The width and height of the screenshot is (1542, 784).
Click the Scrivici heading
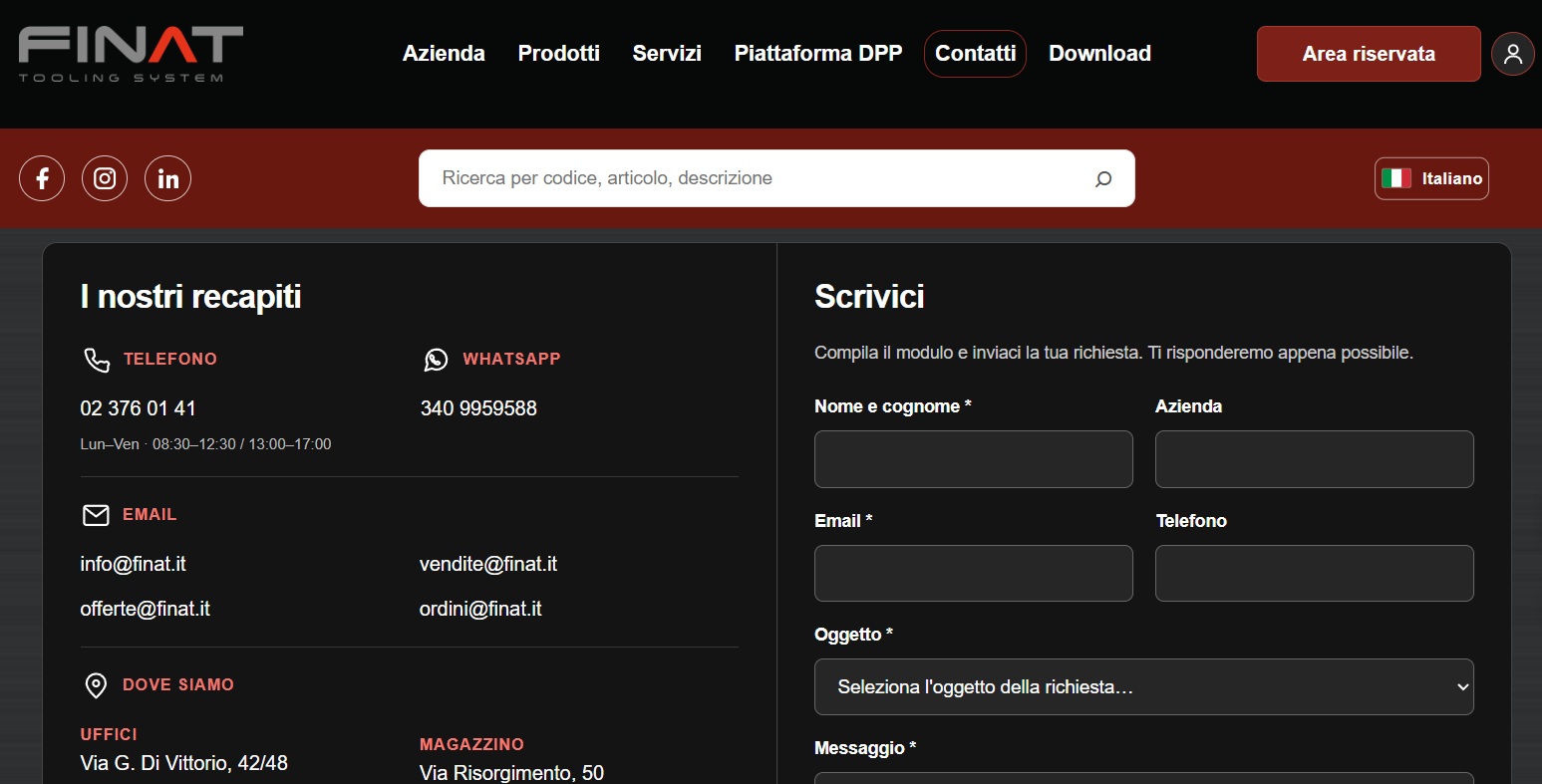click(x=869, y=297)
